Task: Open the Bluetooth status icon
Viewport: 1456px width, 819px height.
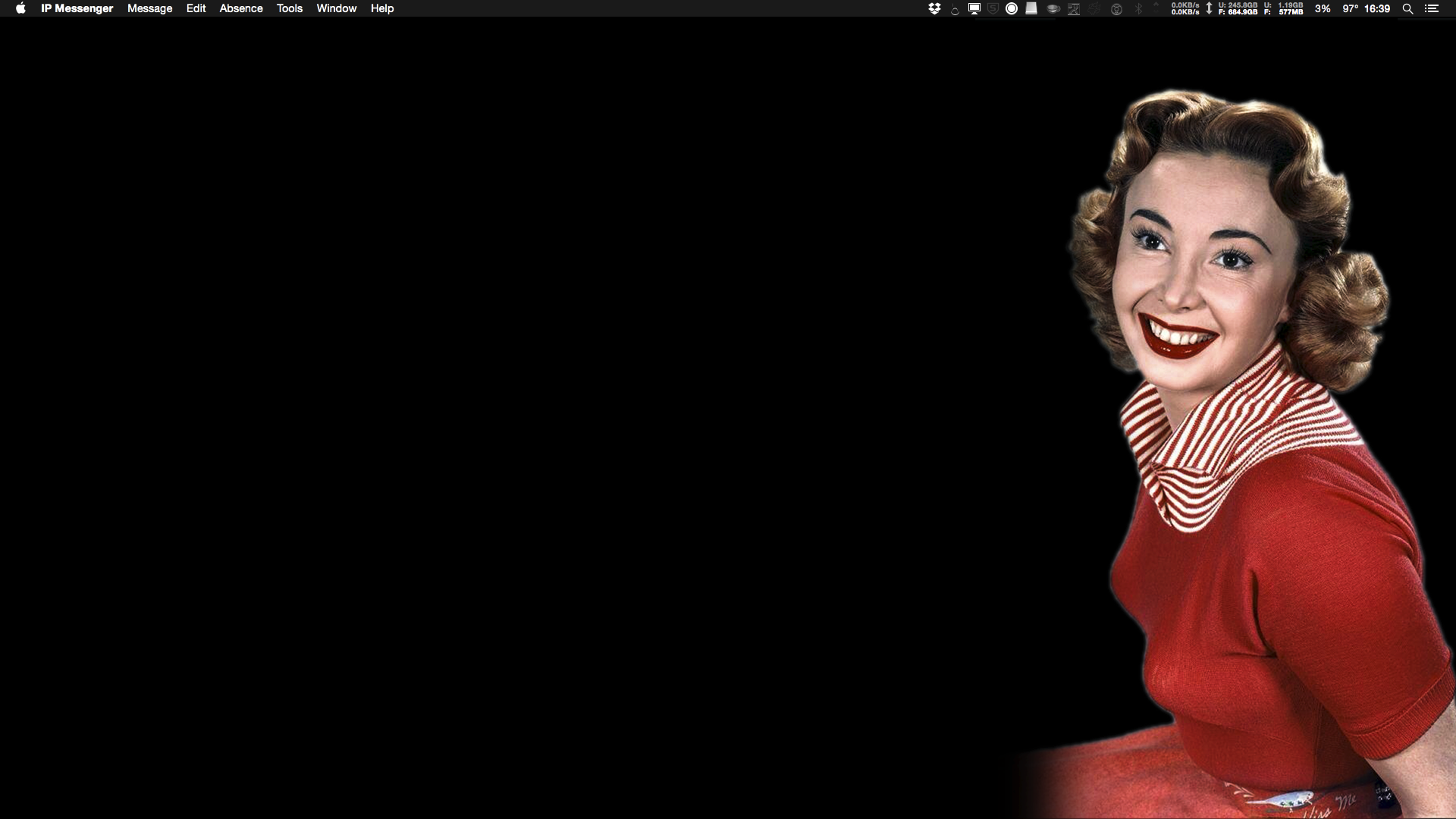Action: coord(1138,8)
